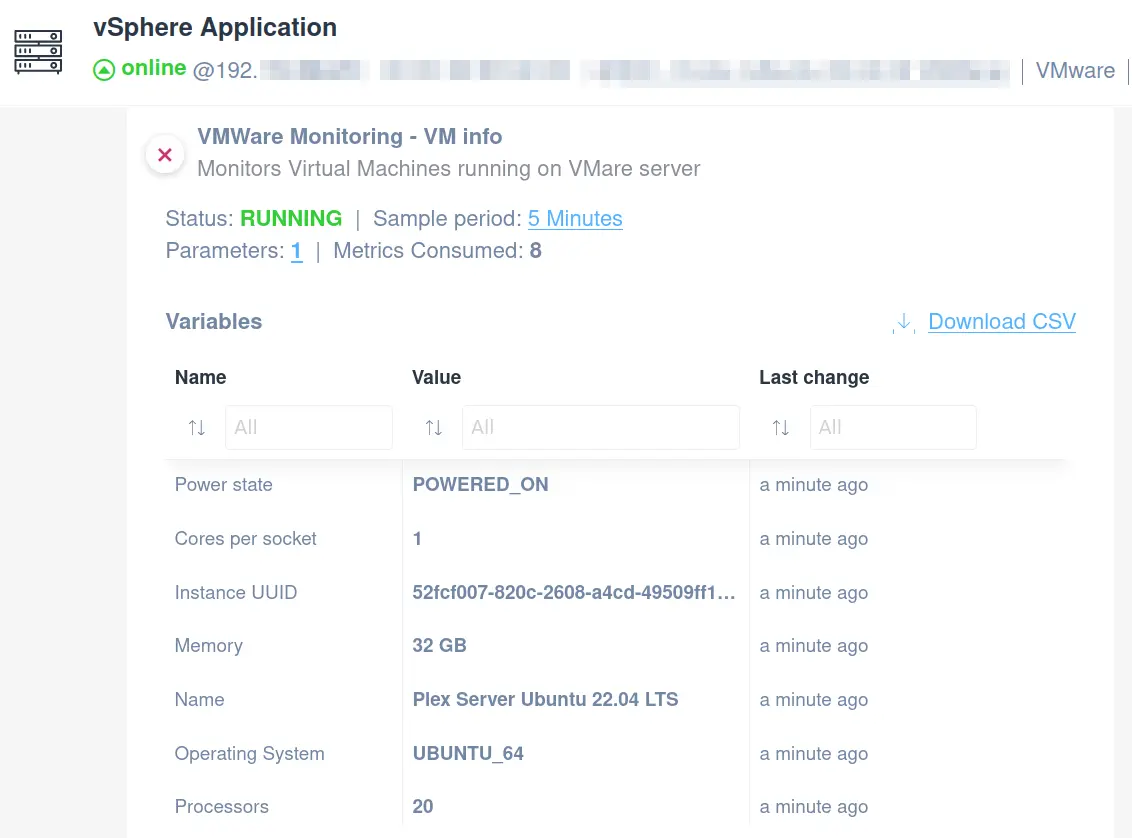Screen dimensions: 1132x838
Task: Sort the Value column using its sort icon
Action: click(433, 427)
